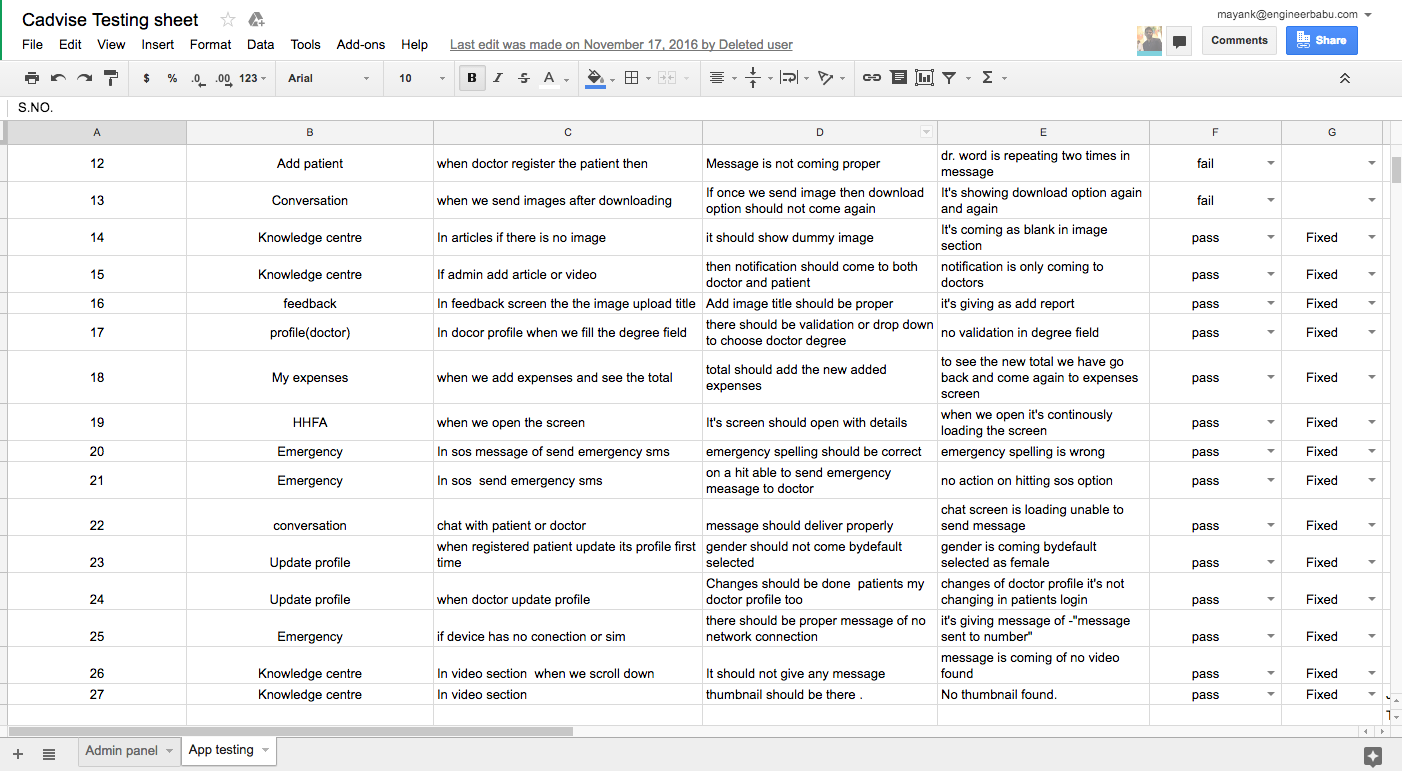Screen dimensions: 1402x771
Task: Toggle strikethrough formatting
Action: pos(524,77)
